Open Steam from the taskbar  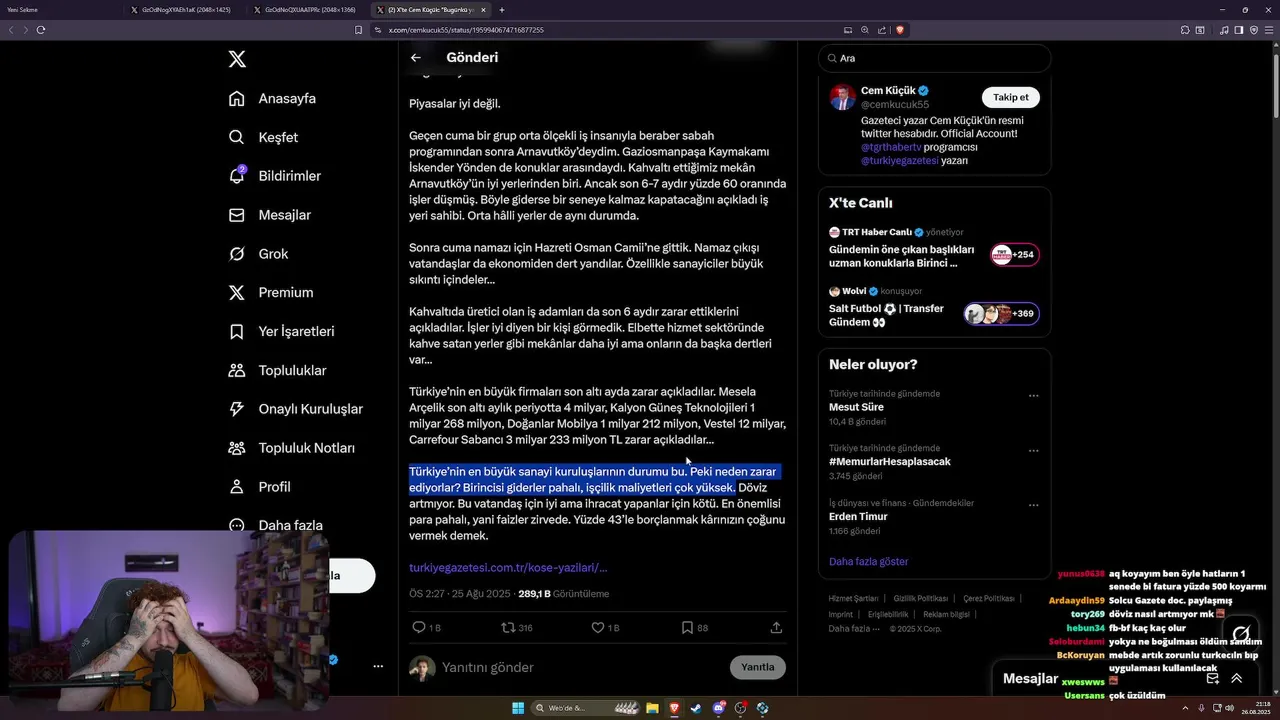(x=696, y=708)
